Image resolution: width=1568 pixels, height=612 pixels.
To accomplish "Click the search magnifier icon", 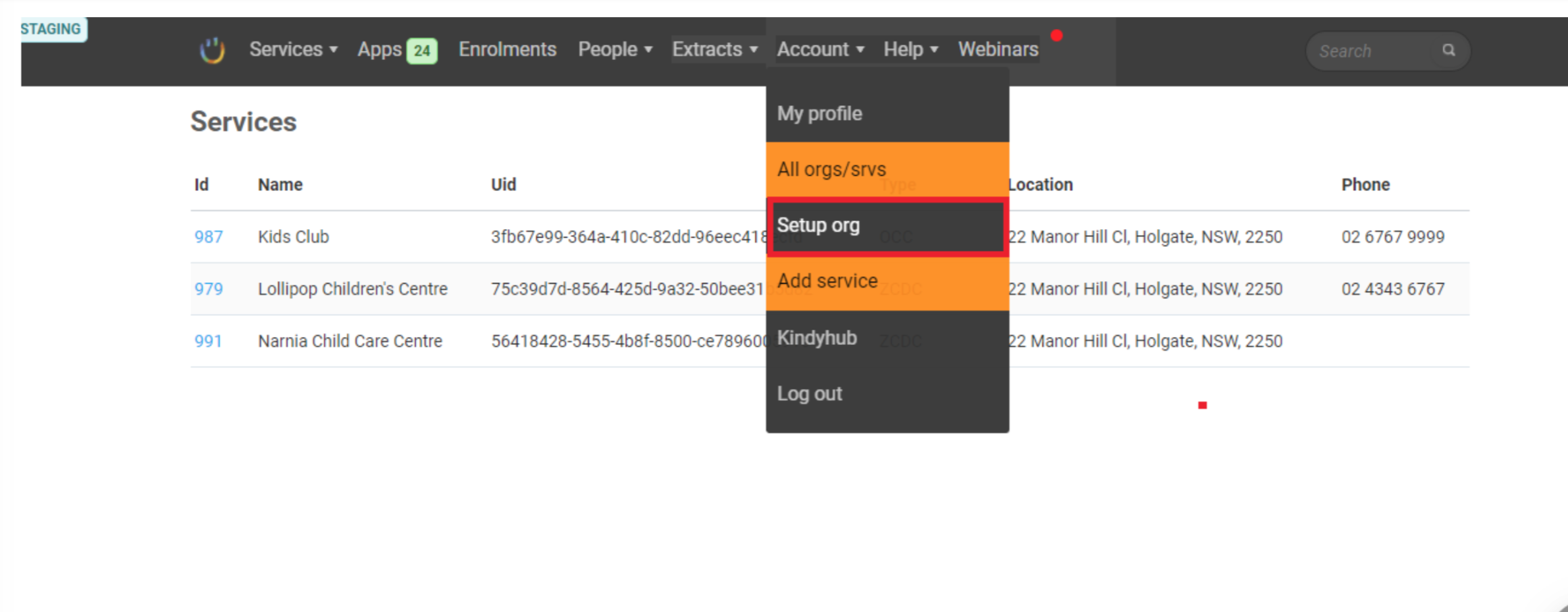I will click(1448, 50).
